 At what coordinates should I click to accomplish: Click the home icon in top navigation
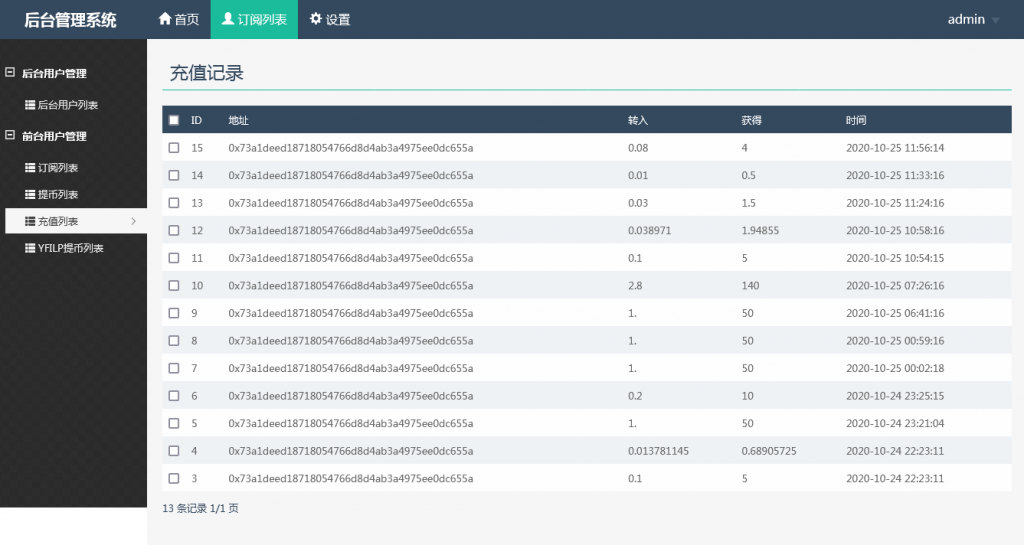pos(165,19)
